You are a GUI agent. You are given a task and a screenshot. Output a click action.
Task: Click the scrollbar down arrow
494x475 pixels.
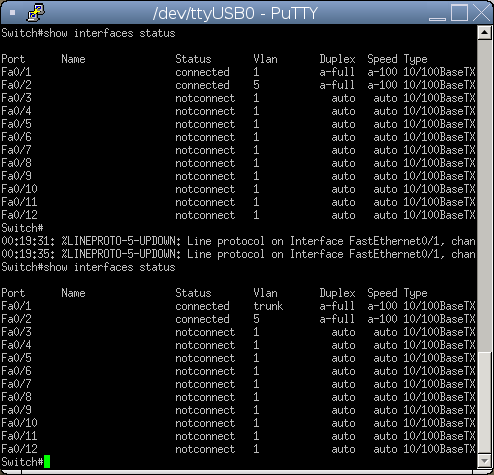point(484,461)
